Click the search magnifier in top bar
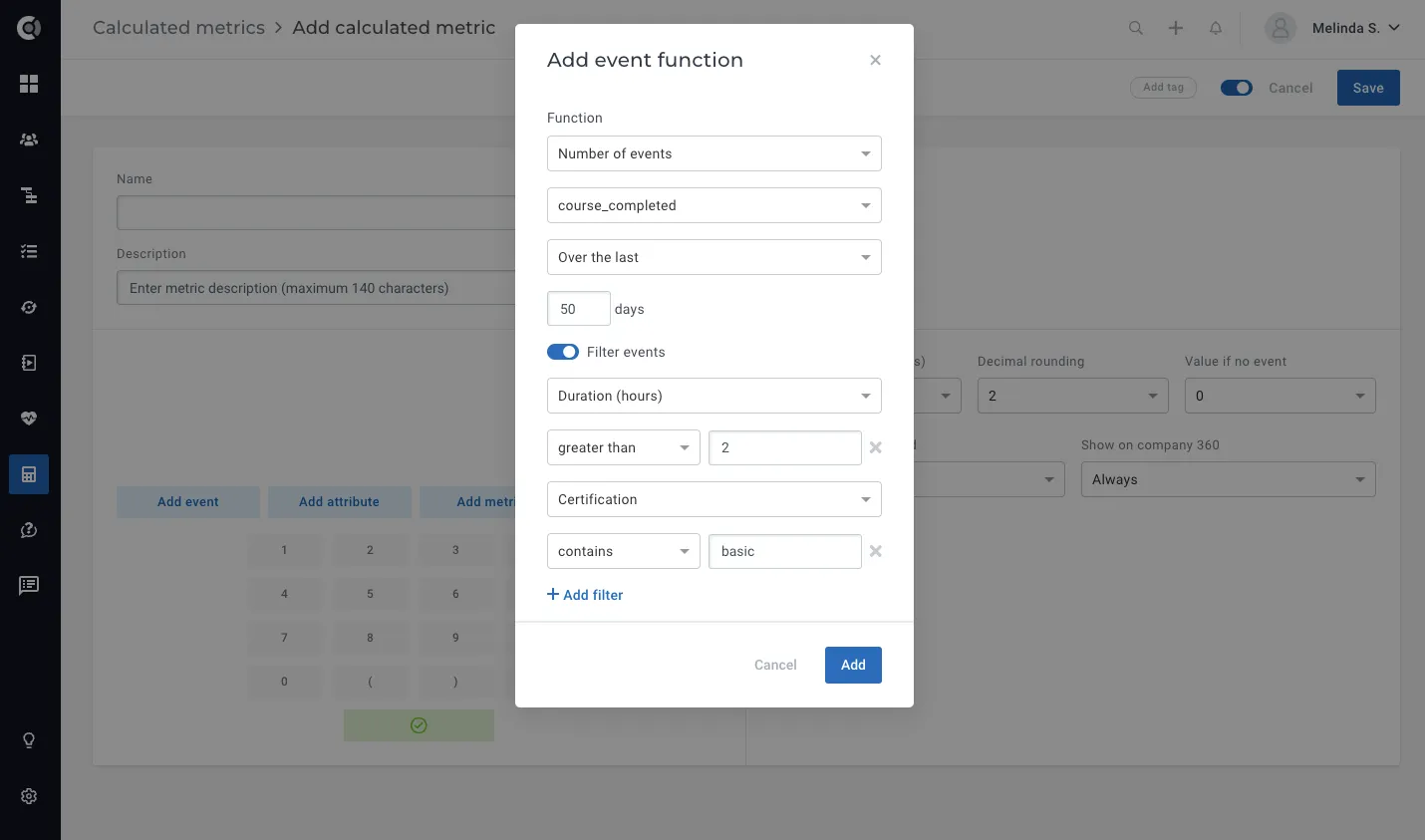Image resolution: width=1425 pixels, height=840 pixels. pos(1136,28)
